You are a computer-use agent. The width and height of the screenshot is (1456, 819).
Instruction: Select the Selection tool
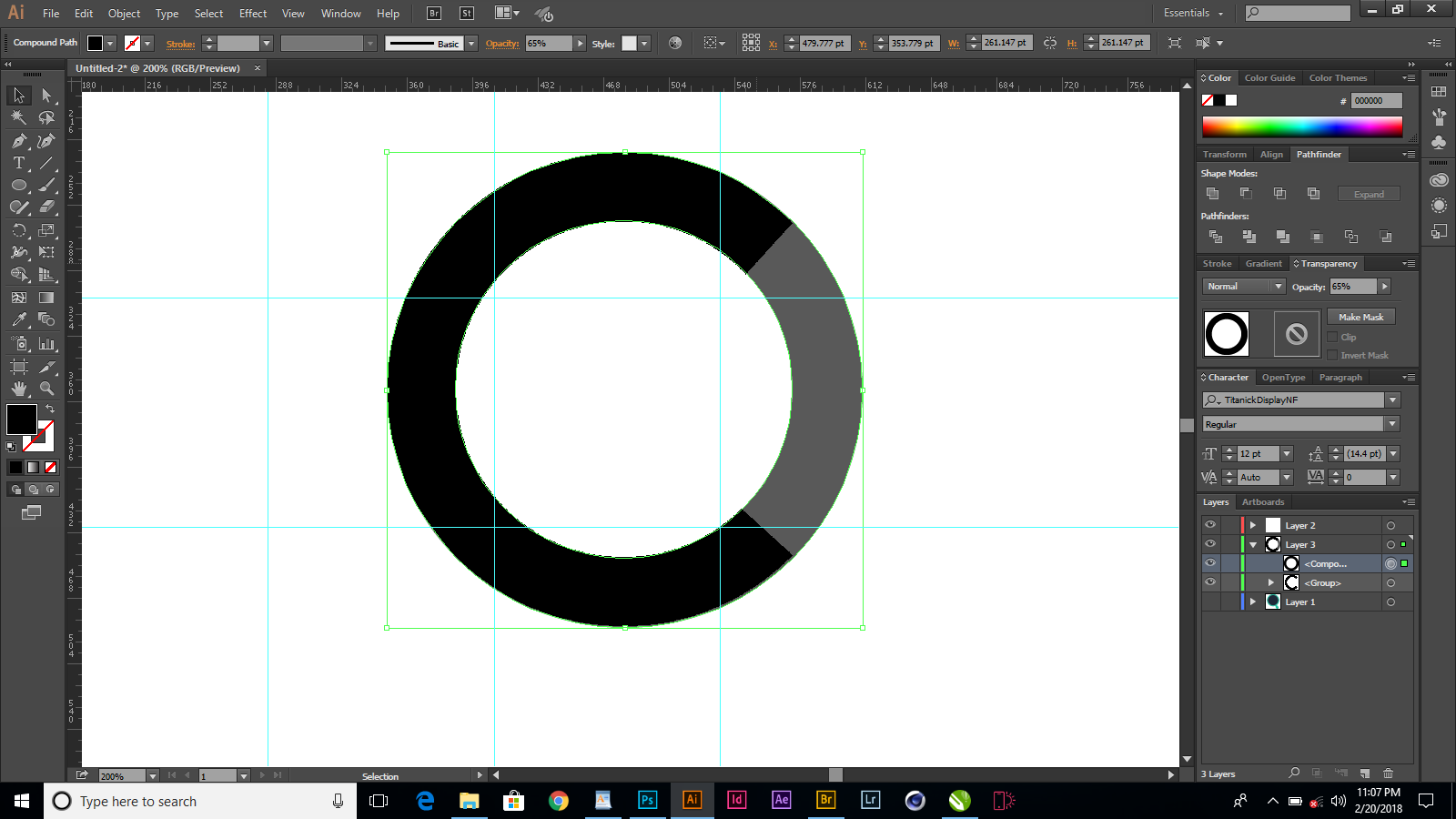point(19,96)
